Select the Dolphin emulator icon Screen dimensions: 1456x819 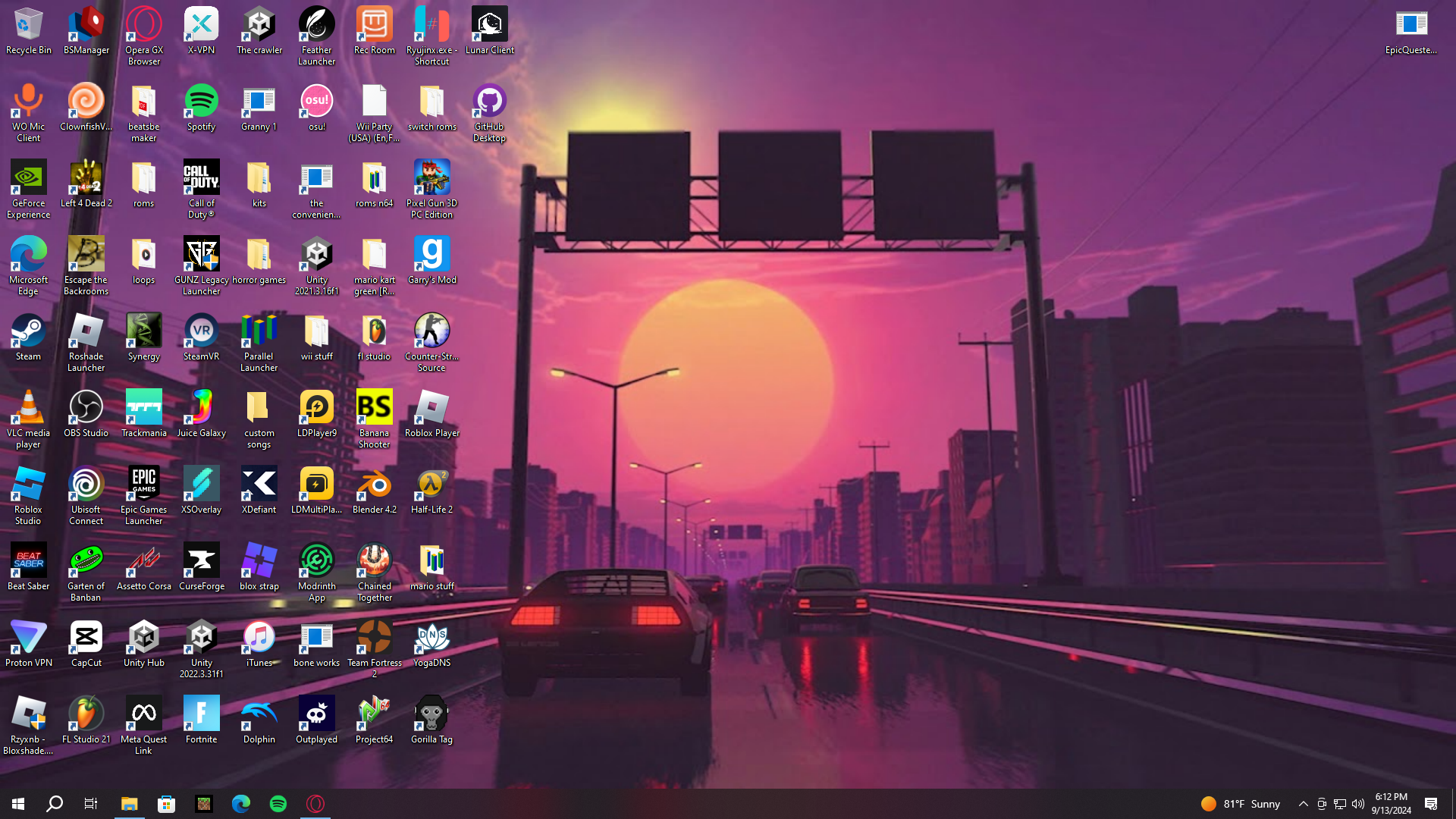tap(259, 720)
